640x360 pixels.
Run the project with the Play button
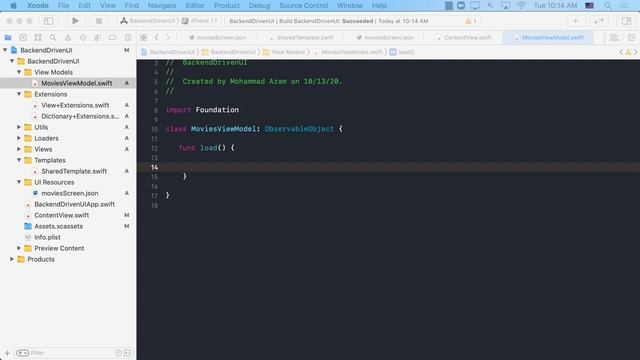(x=76, y=21)
